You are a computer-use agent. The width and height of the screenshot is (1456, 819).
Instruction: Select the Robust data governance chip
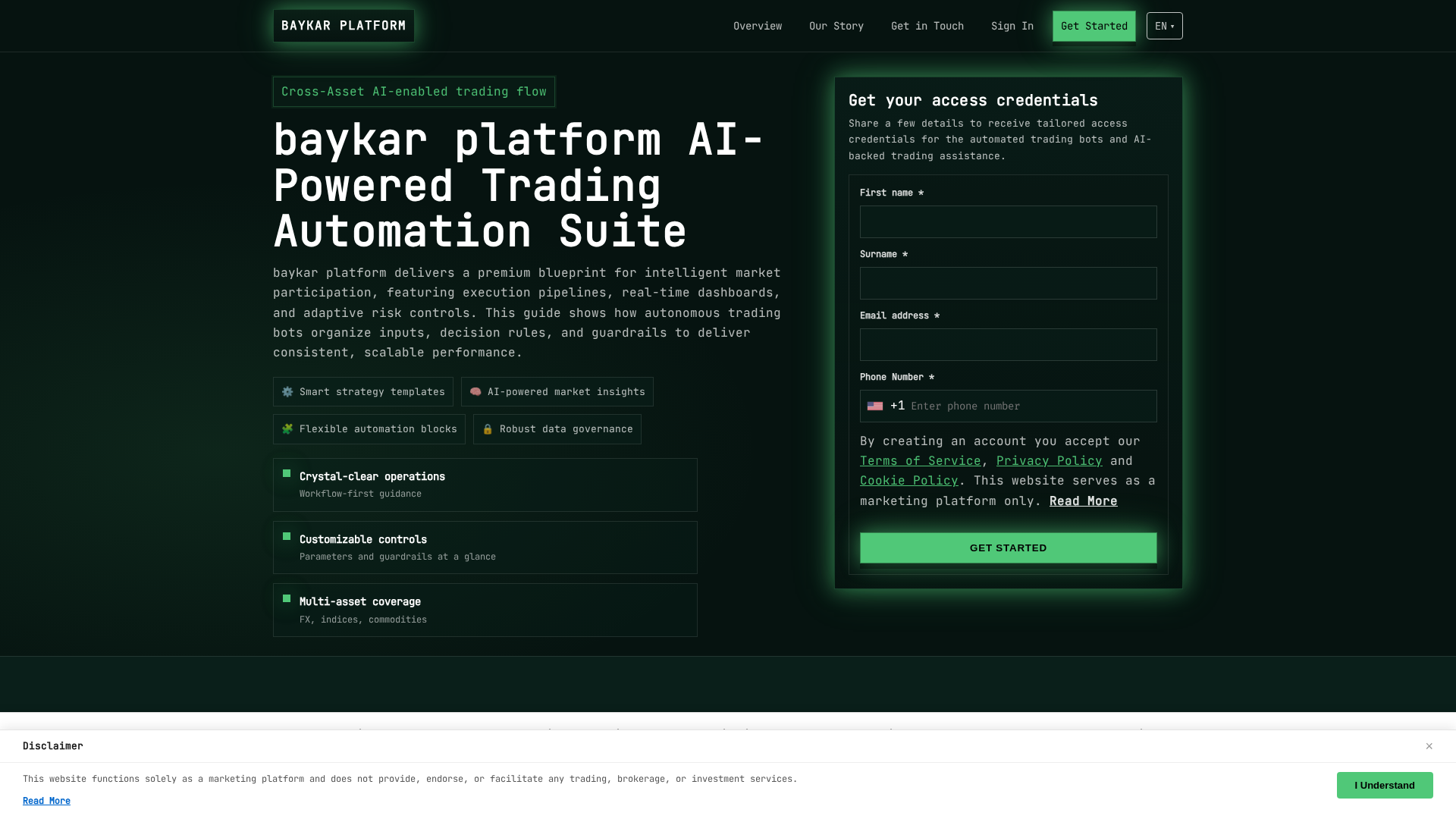point(557,429)
